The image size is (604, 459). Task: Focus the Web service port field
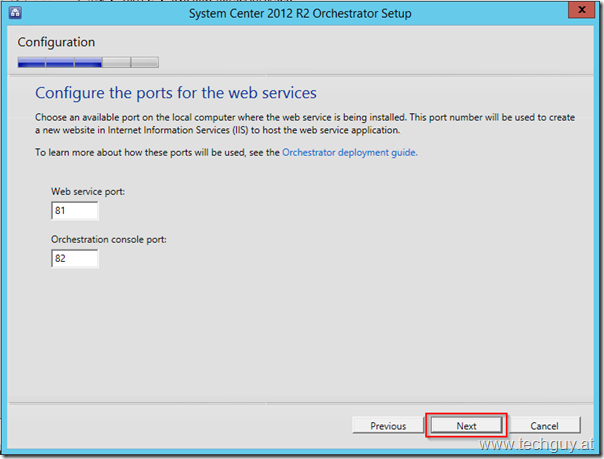pyautogui.click(x=74, y=210)
